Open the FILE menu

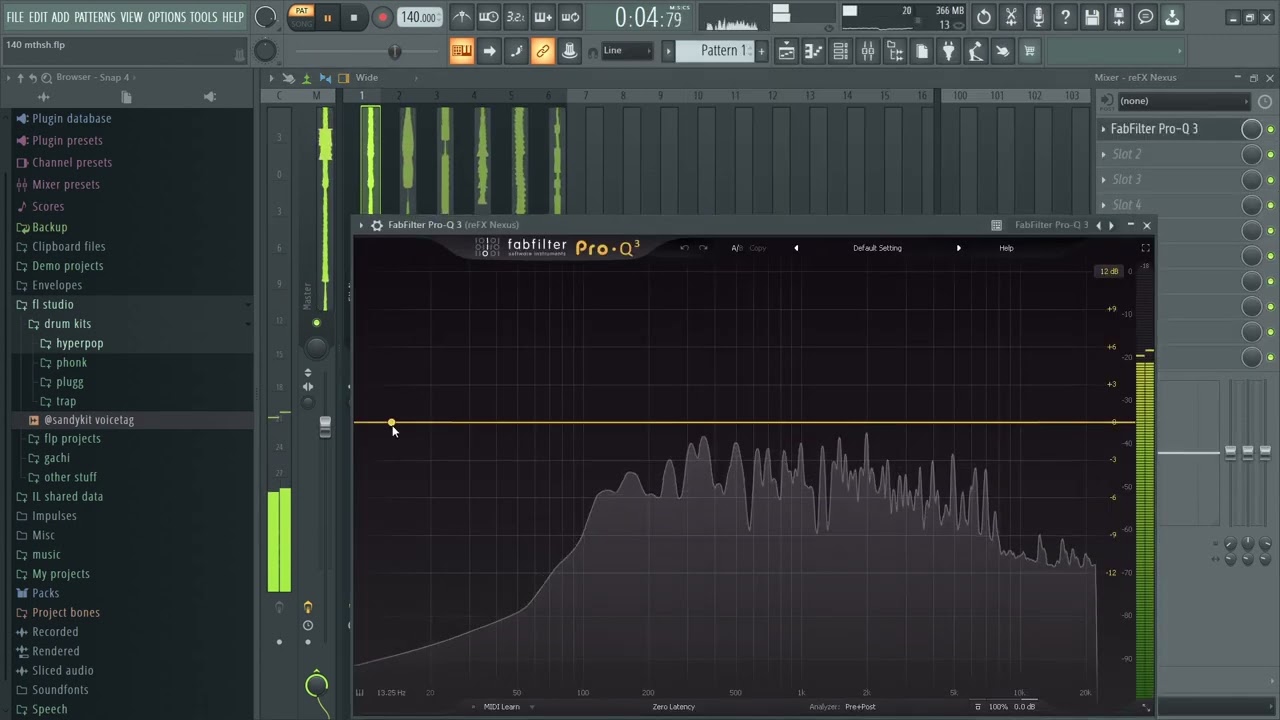point(15,17)
